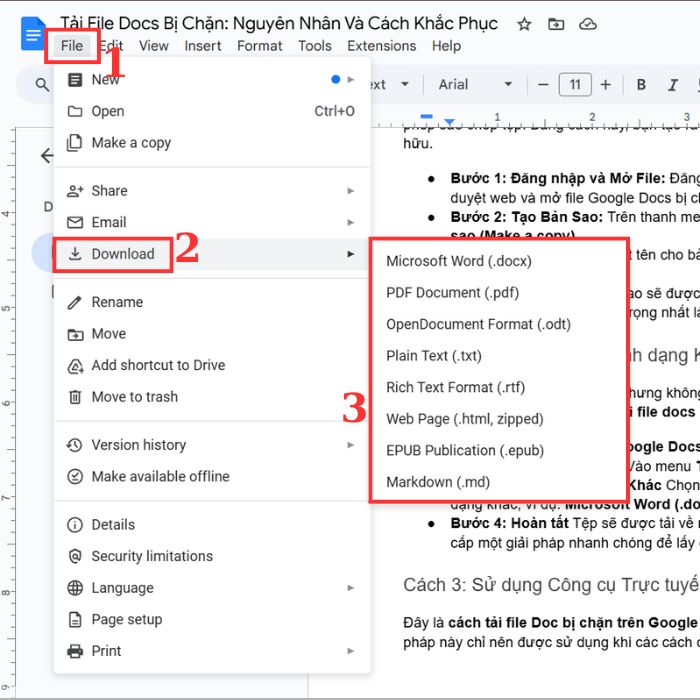Choose Open from the File menu
The image size is (700, 700).
[x=212, y=111]
